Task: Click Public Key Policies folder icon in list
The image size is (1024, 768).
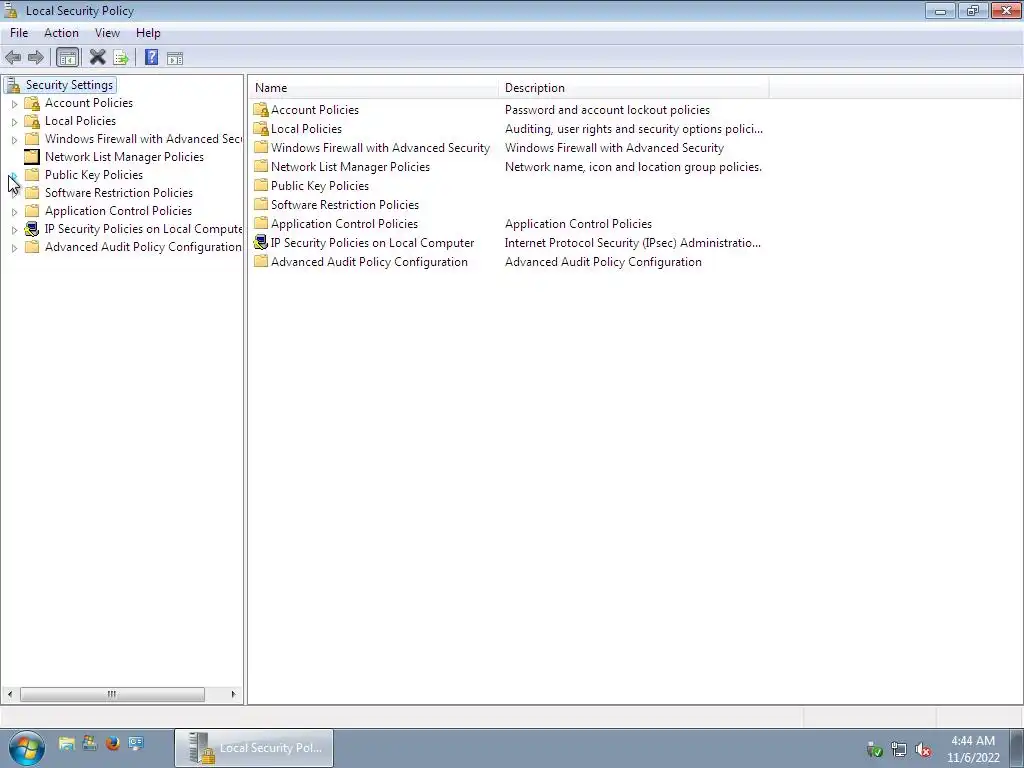Action: pyautogui.click(x=261, y=185)
